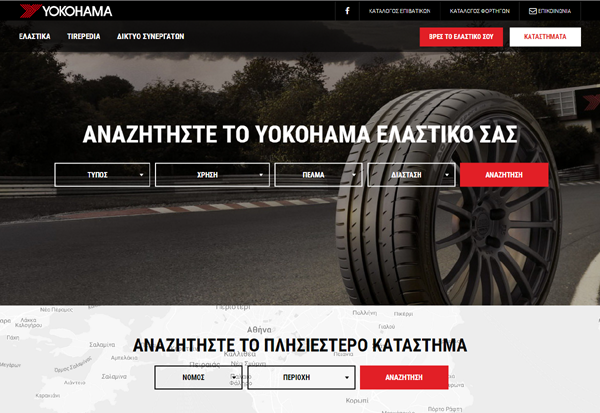The height and width of the screenshot is (413, 600).
Task: Select the ΝΟΜΟΣ dropdown
Action: (198, 377)
